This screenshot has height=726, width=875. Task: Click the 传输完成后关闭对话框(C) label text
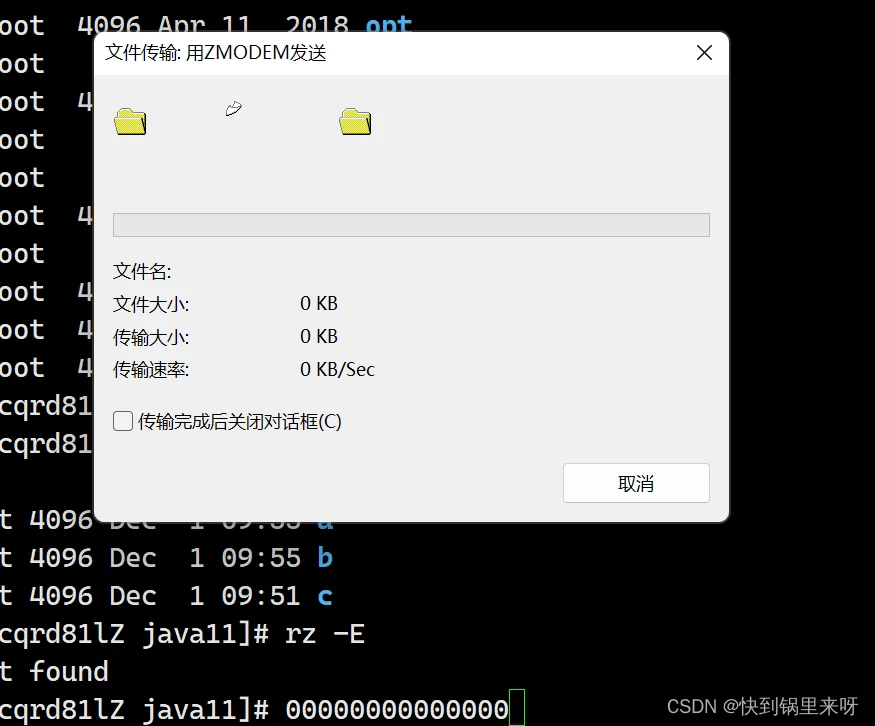coord(240,422)
